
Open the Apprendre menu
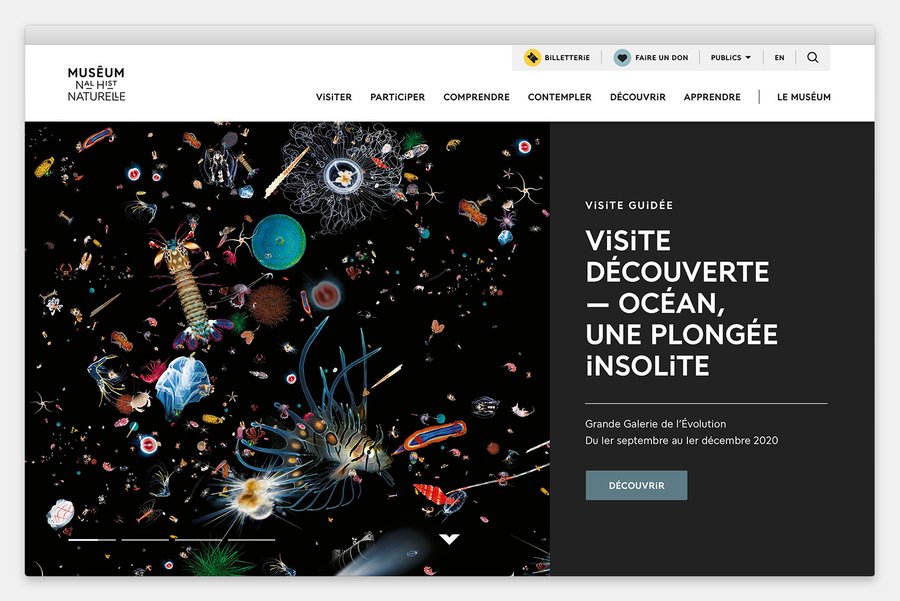click(x=712, y=97)
